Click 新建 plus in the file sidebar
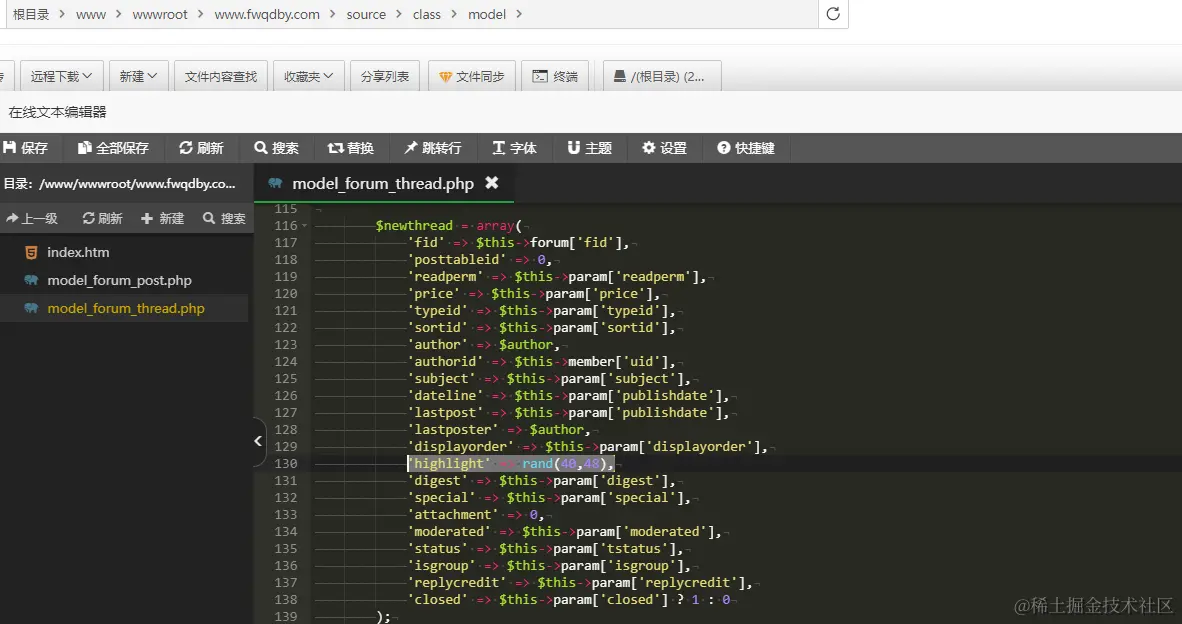The width and height of the screenshot is (1182, 624). [162, 218]
